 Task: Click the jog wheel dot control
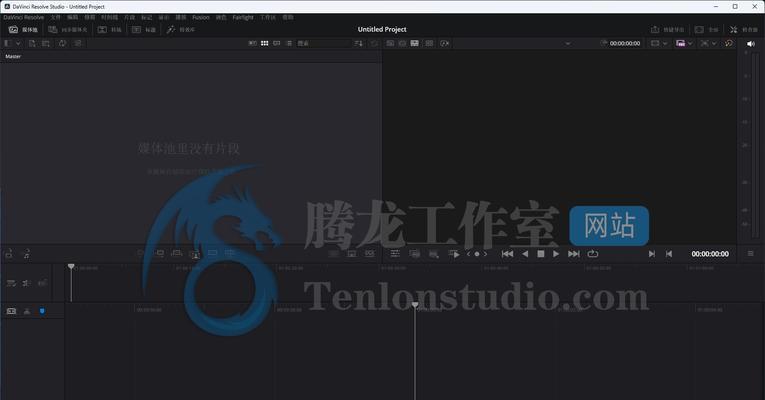[477, 254]
